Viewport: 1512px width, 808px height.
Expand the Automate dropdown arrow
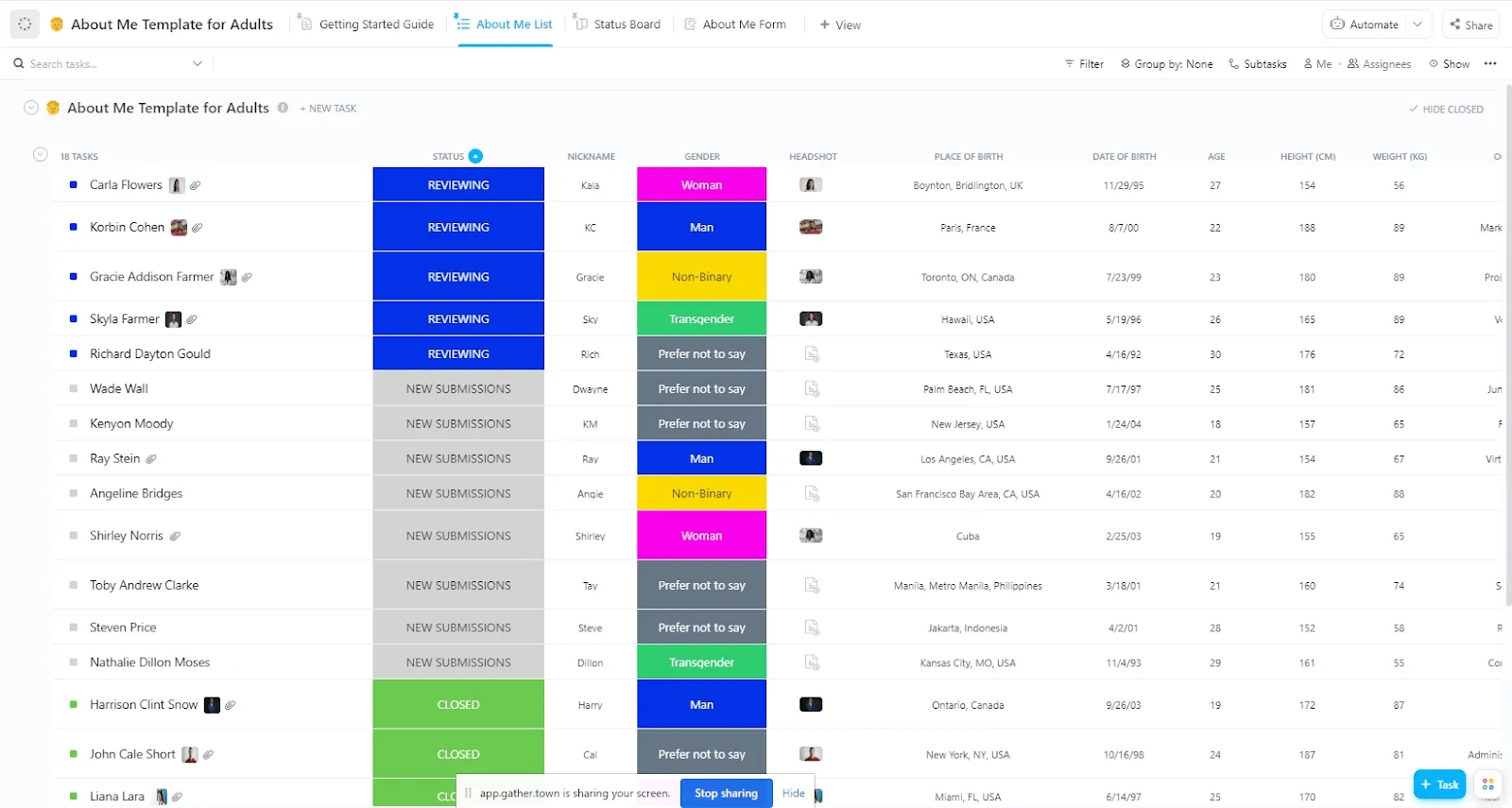(x=1417, y=25)
